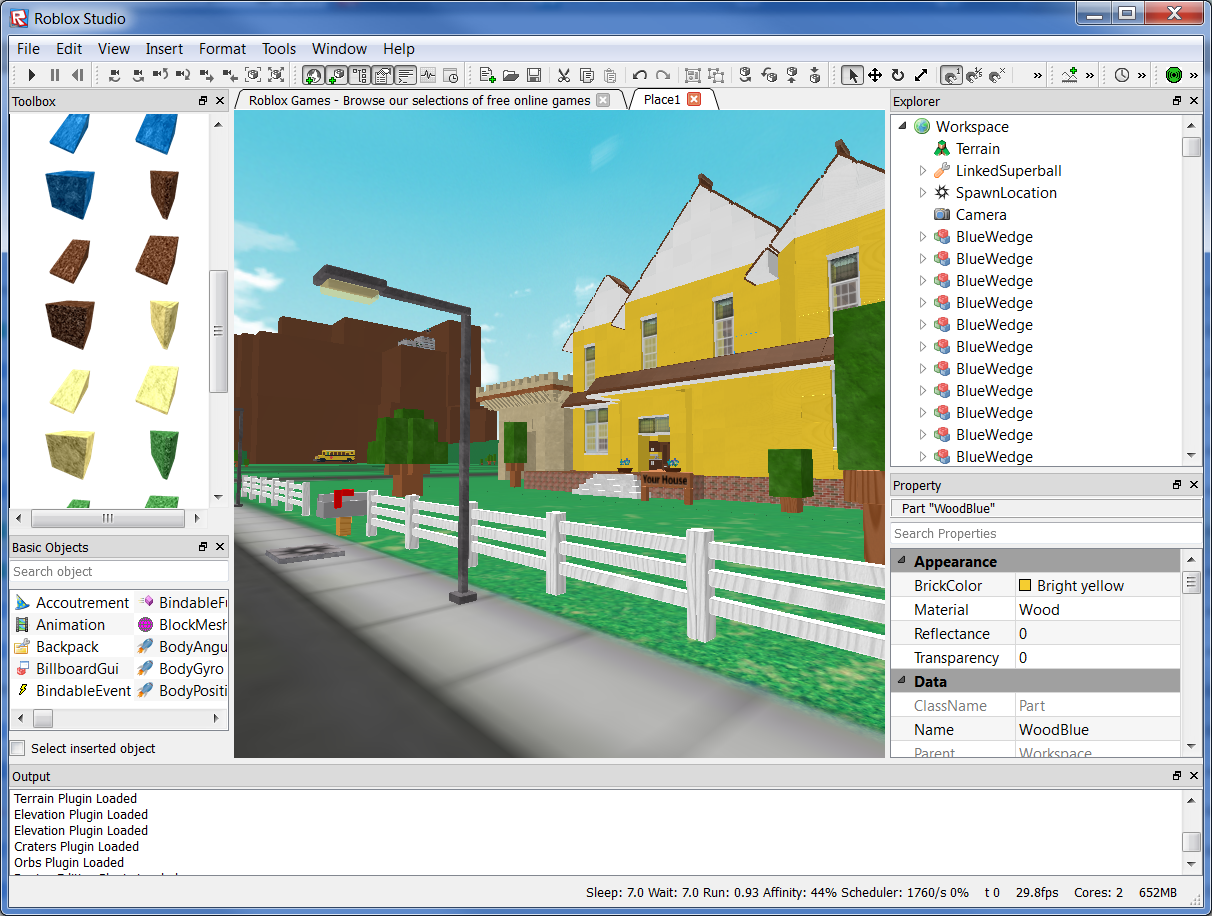Click the Undo arrow icon
The image size is (1212, 916).
[x=640, y=75]
